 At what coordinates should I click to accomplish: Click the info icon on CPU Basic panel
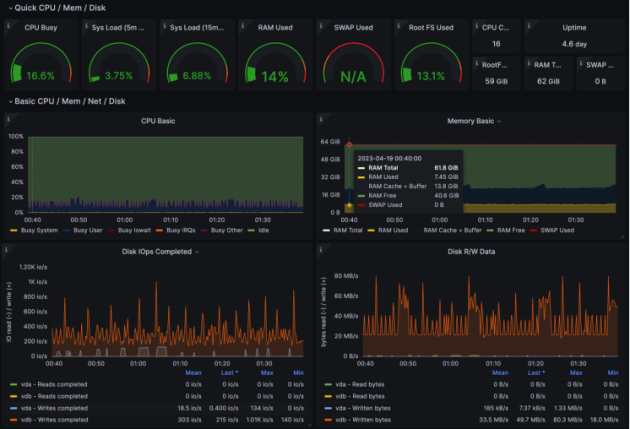[10, 118]
